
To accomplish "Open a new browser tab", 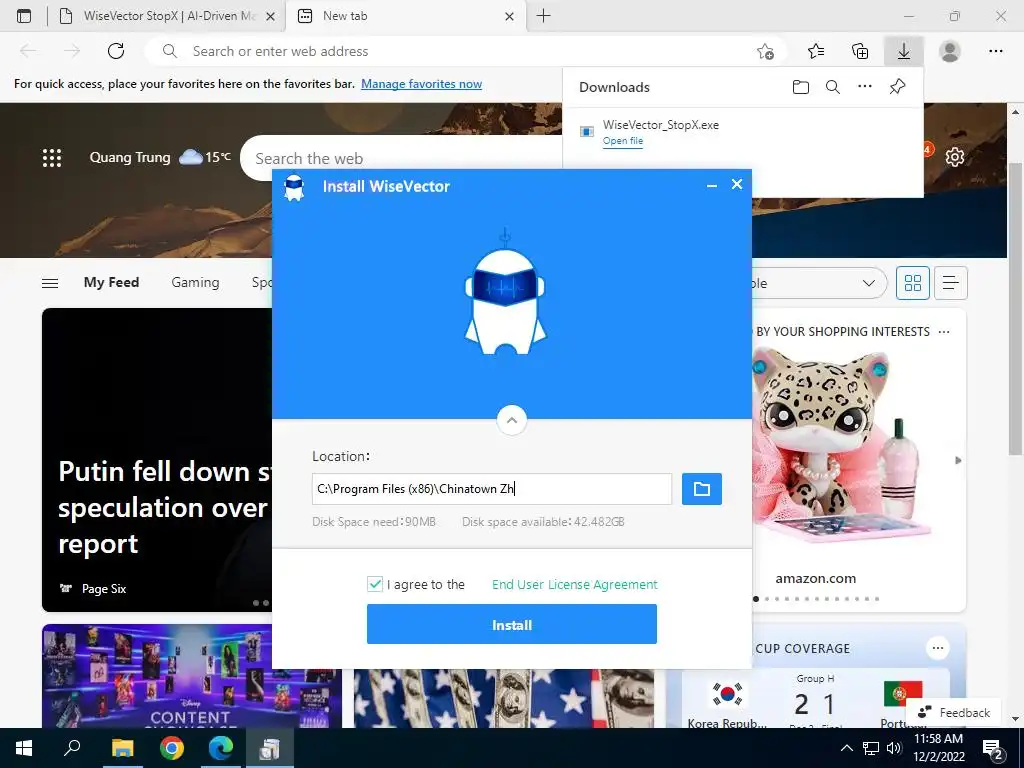I will pyautogui.click(x=543, y=16).
